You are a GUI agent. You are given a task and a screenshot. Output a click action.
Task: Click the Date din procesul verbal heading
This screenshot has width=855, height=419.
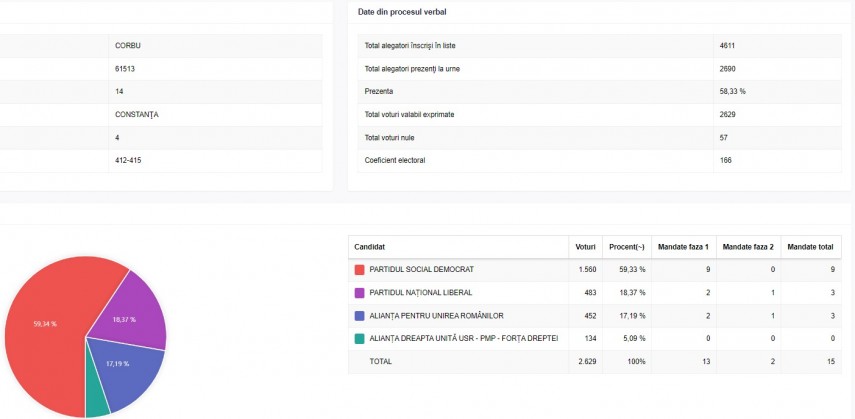(402, 12)
